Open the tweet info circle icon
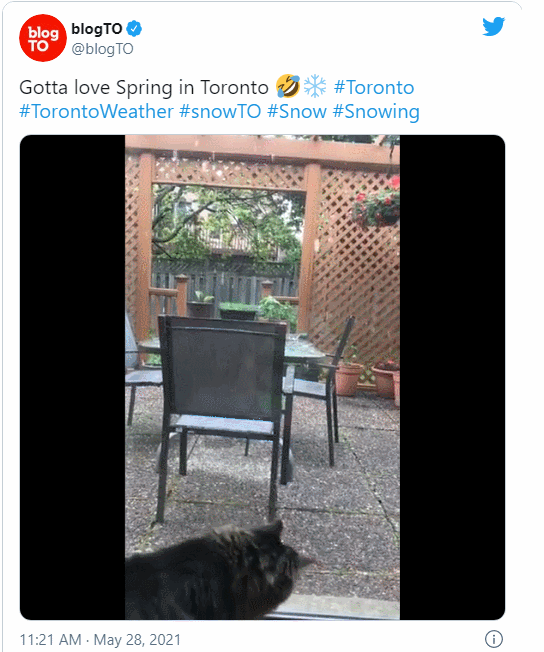Image resolution: width=544 pixels, height=652 pixels. pos(494,638)
